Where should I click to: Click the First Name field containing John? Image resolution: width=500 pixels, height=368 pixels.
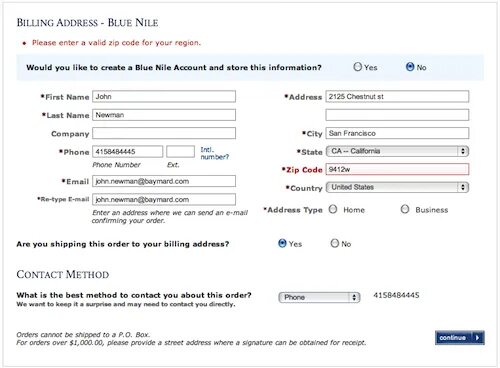click(164, 97)
